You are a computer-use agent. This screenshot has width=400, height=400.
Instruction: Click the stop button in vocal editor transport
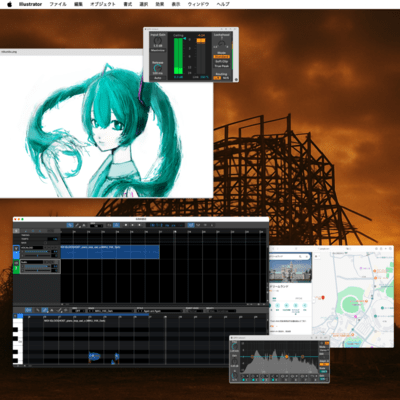[x=126, y=225]
